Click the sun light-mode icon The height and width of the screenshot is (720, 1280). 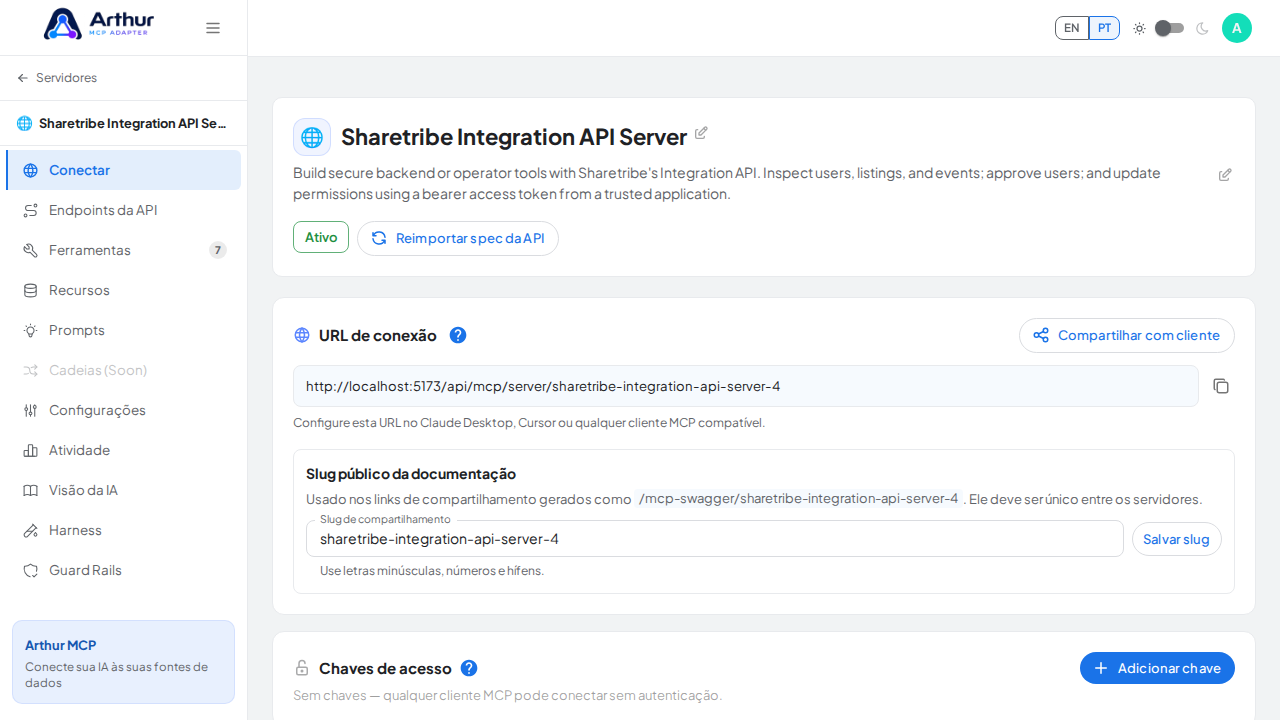point(1139,28)
